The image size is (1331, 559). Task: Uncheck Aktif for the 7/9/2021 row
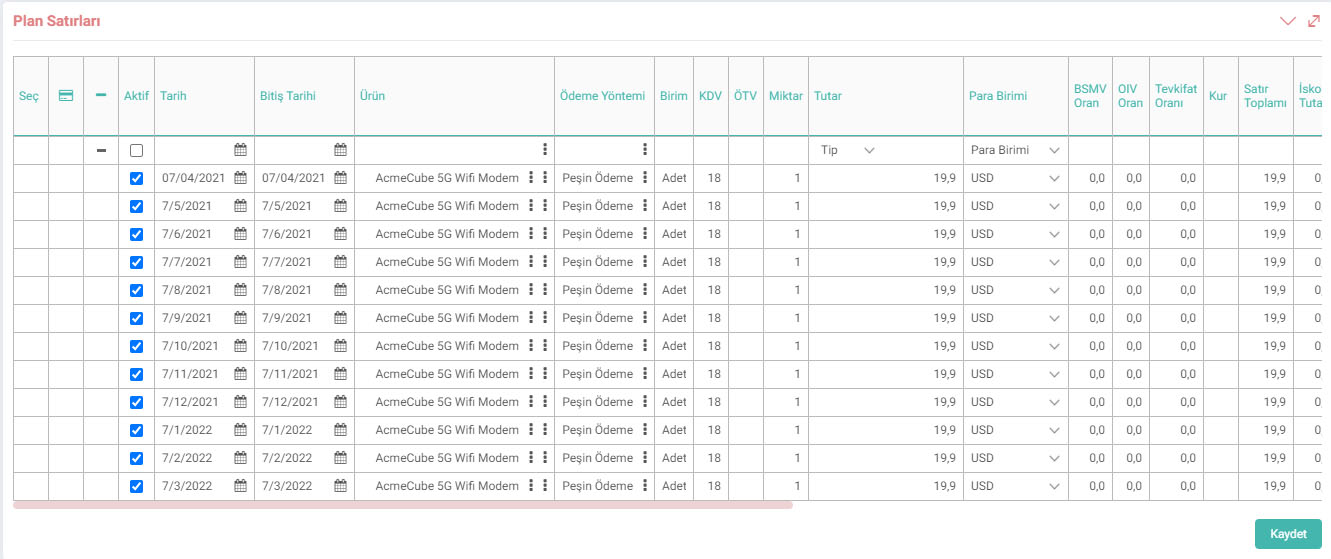[x=136, y=318]
